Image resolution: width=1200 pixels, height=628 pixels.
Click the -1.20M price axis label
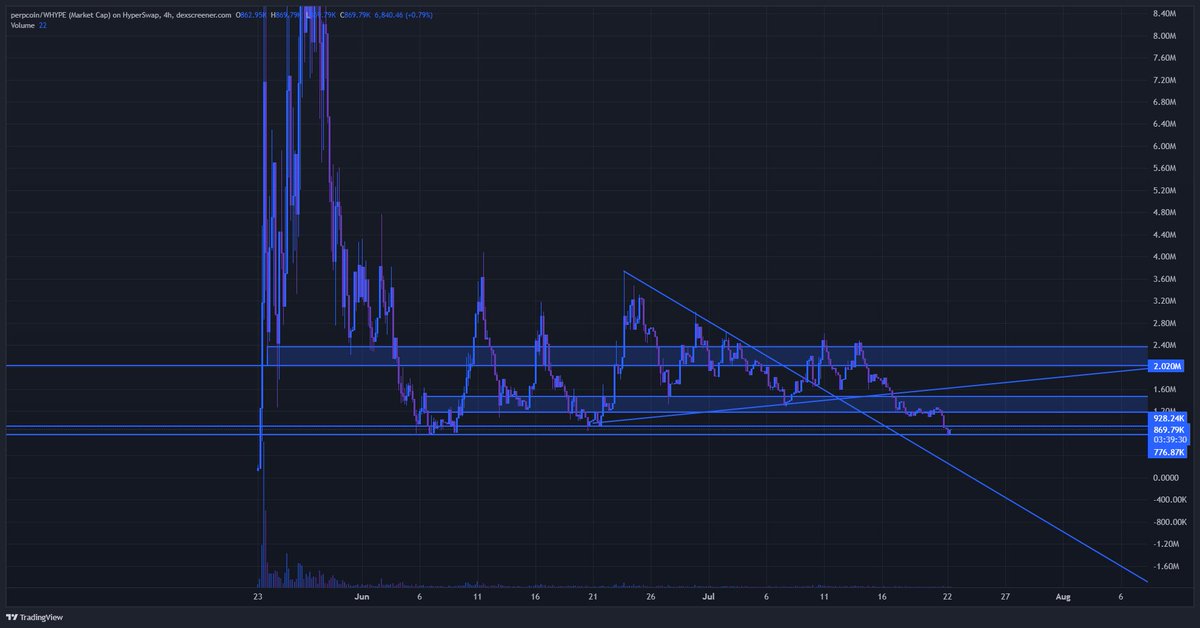(1167, 544)
